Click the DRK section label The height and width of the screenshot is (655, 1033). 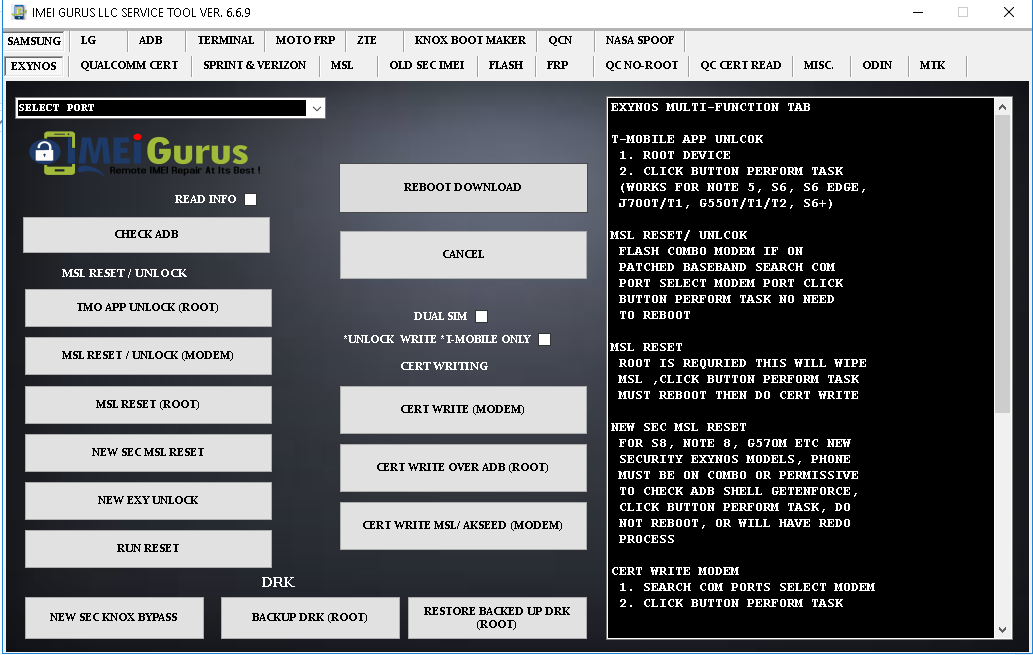(x=278, y=583)
